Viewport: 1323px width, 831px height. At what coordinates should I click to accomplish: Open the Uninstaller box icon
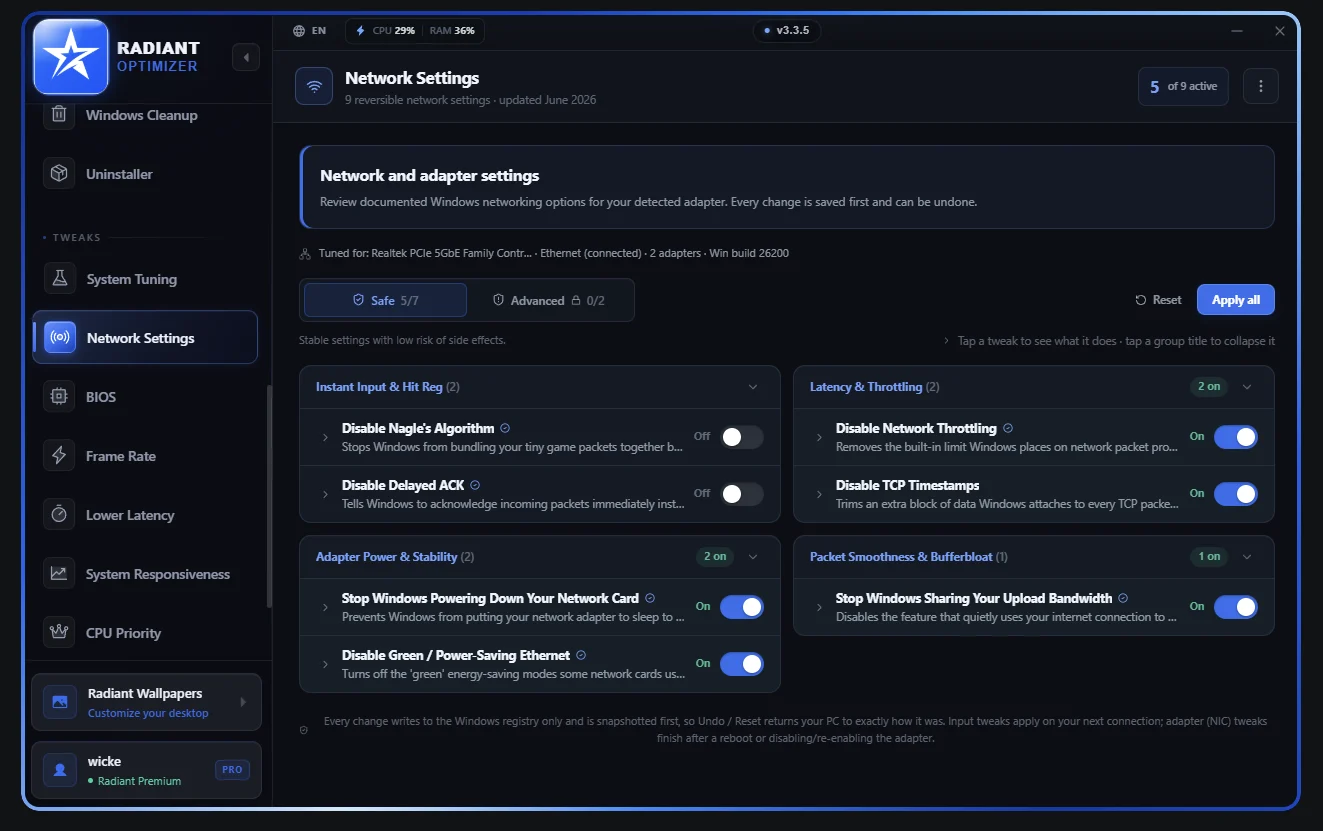(59, 174)
